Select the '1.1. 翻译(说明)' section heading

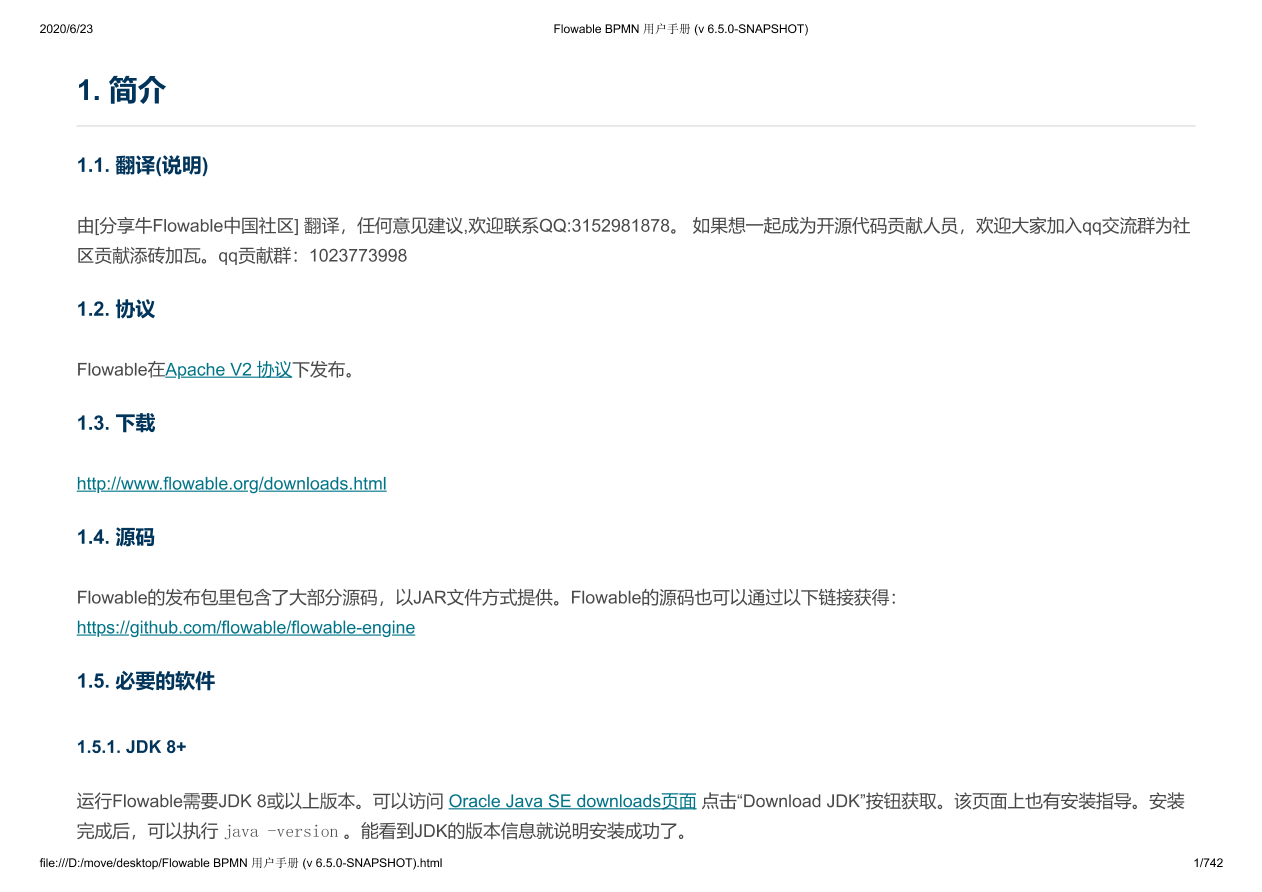(x=142, y=166)
